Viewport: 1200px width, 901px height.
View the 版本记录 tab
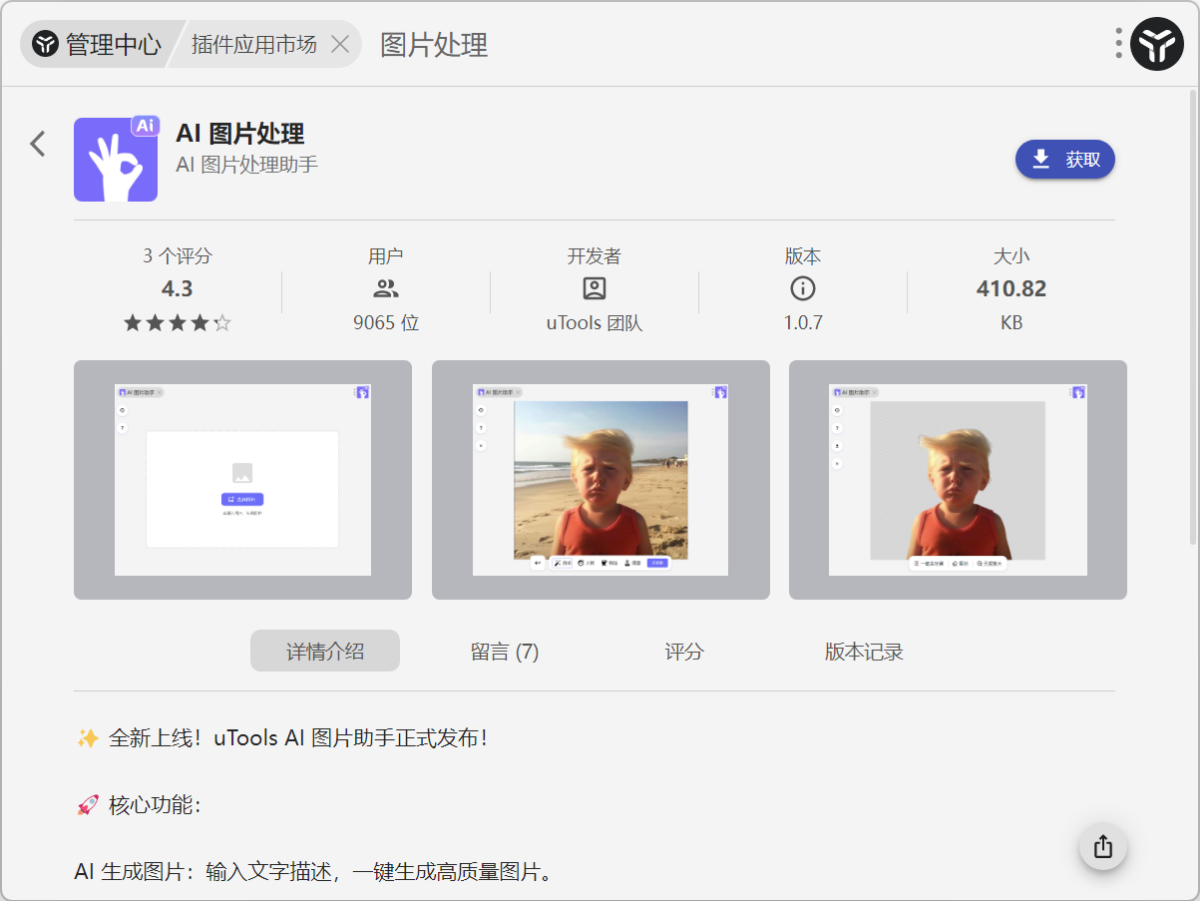click(864, 651)
